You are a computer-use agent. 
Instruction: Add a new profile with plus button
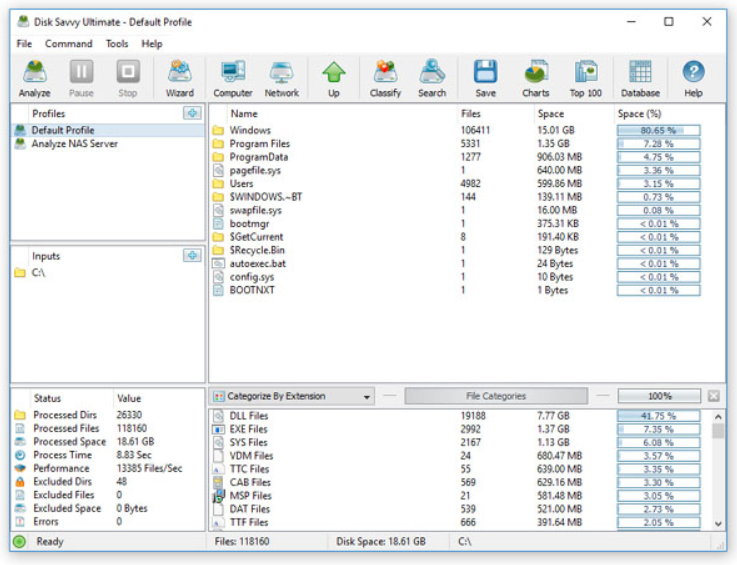click(x=192, y=113)
